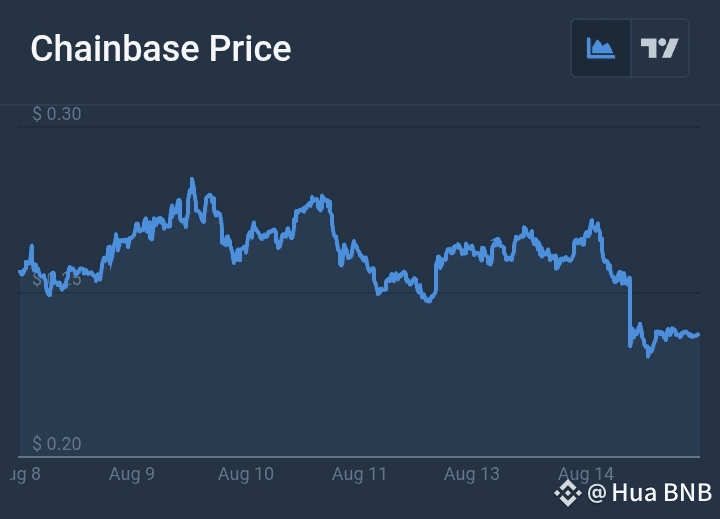The width and height of the screenshot is (720, 519).
Task: Open the TradingView chart mode icon
Action: pyautogui.click(x=660, y=48)
